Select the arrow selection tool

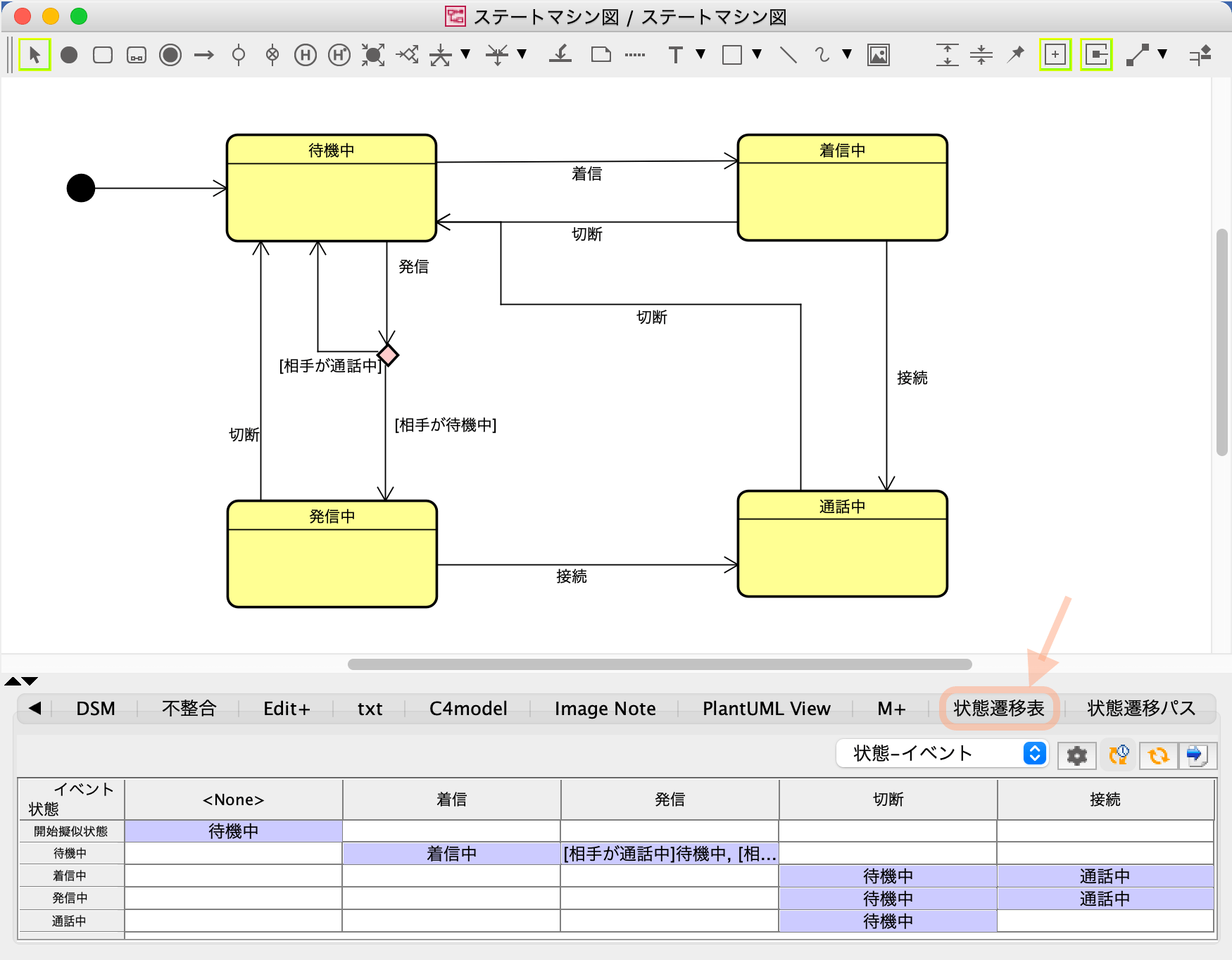(x=34, y=54)
